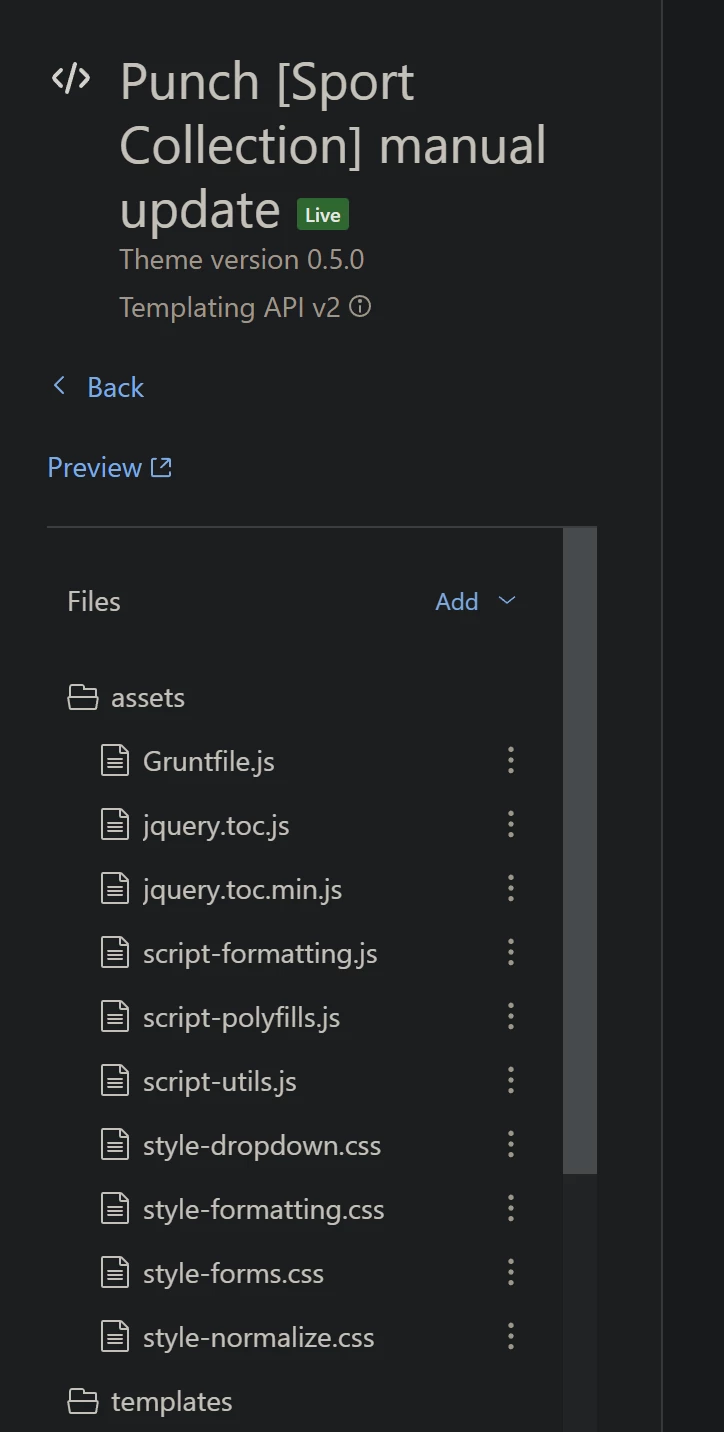
Task: Open the script-utils.js file
Action: (220, 1082)
